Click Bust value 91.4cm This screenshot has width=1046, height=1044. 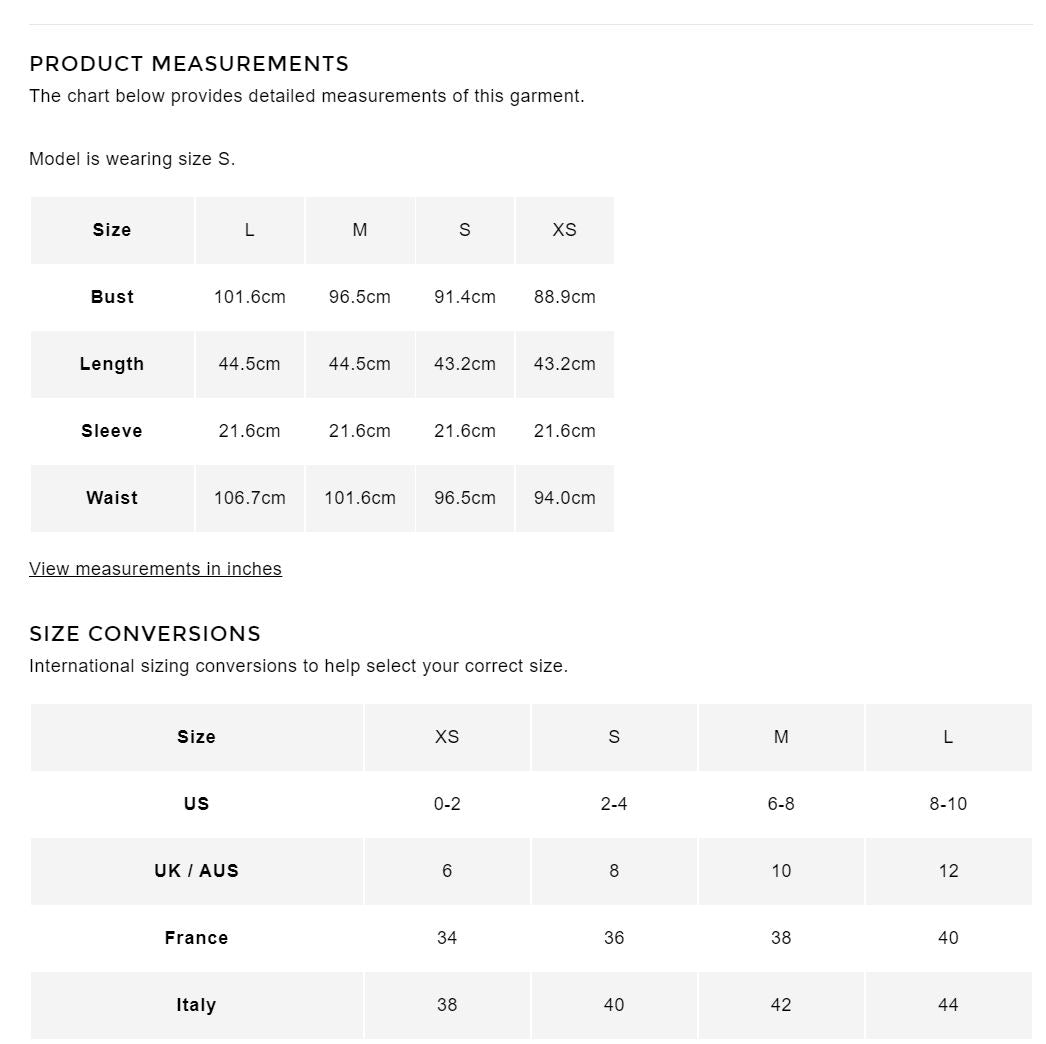point(464,297)
